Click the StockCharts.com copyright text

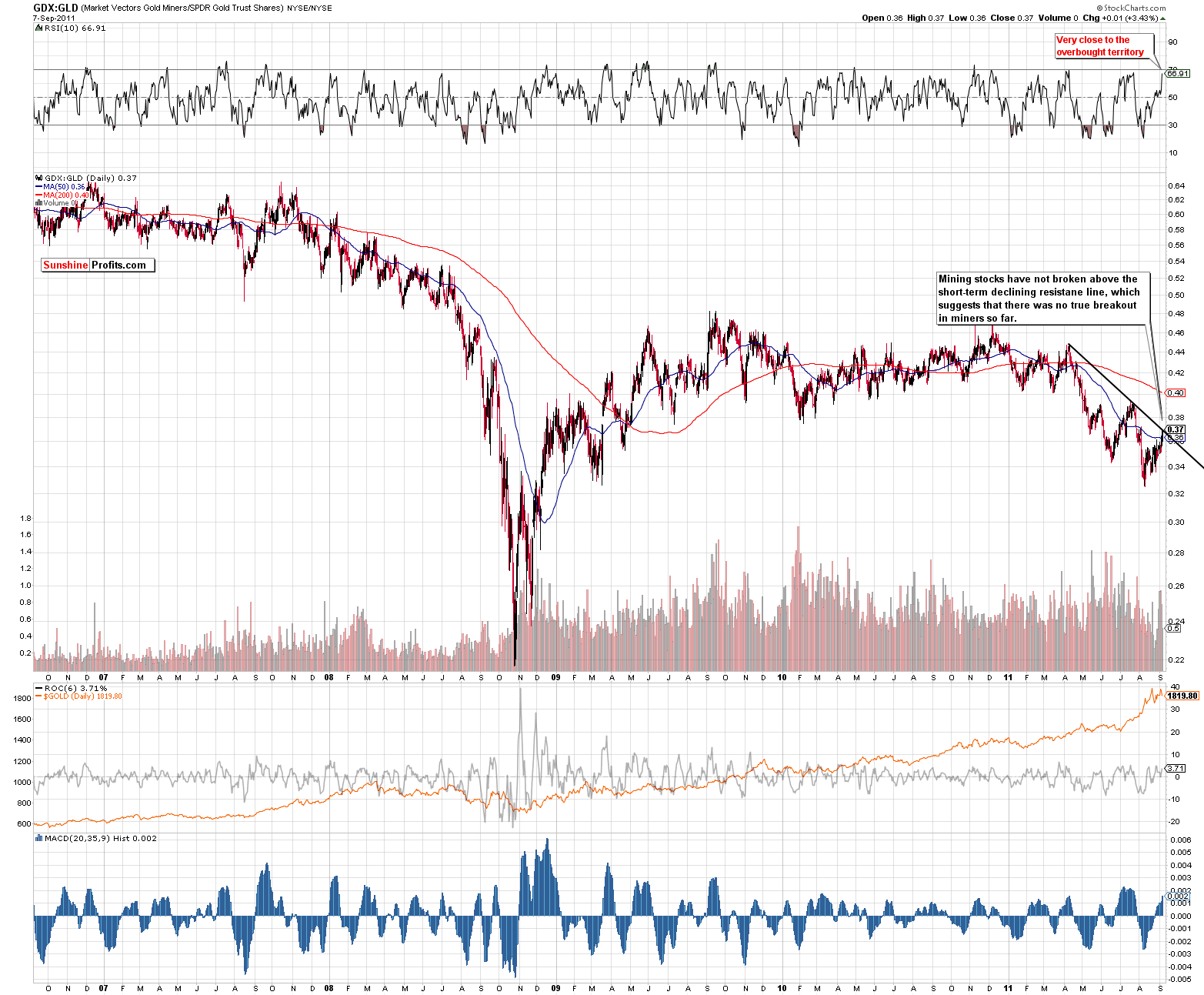point(1131,8)
